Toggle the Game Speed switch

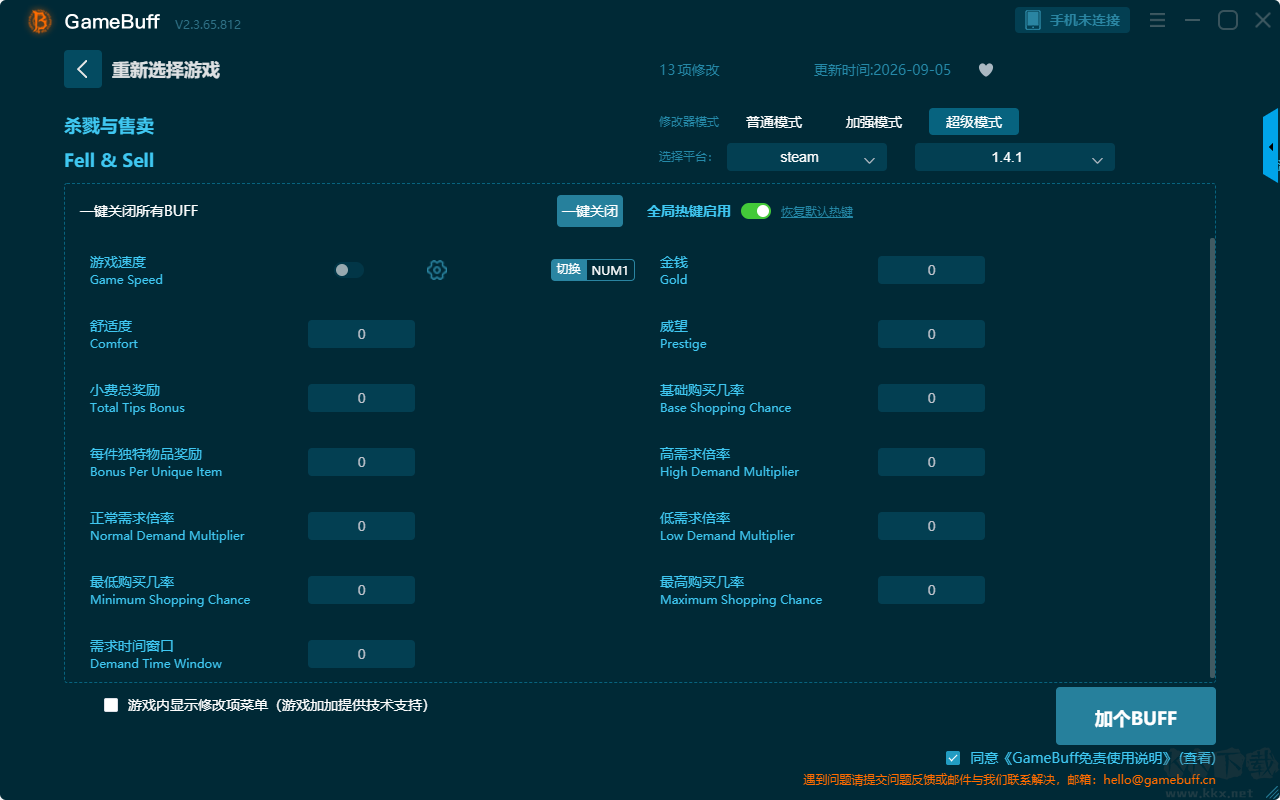349,270
